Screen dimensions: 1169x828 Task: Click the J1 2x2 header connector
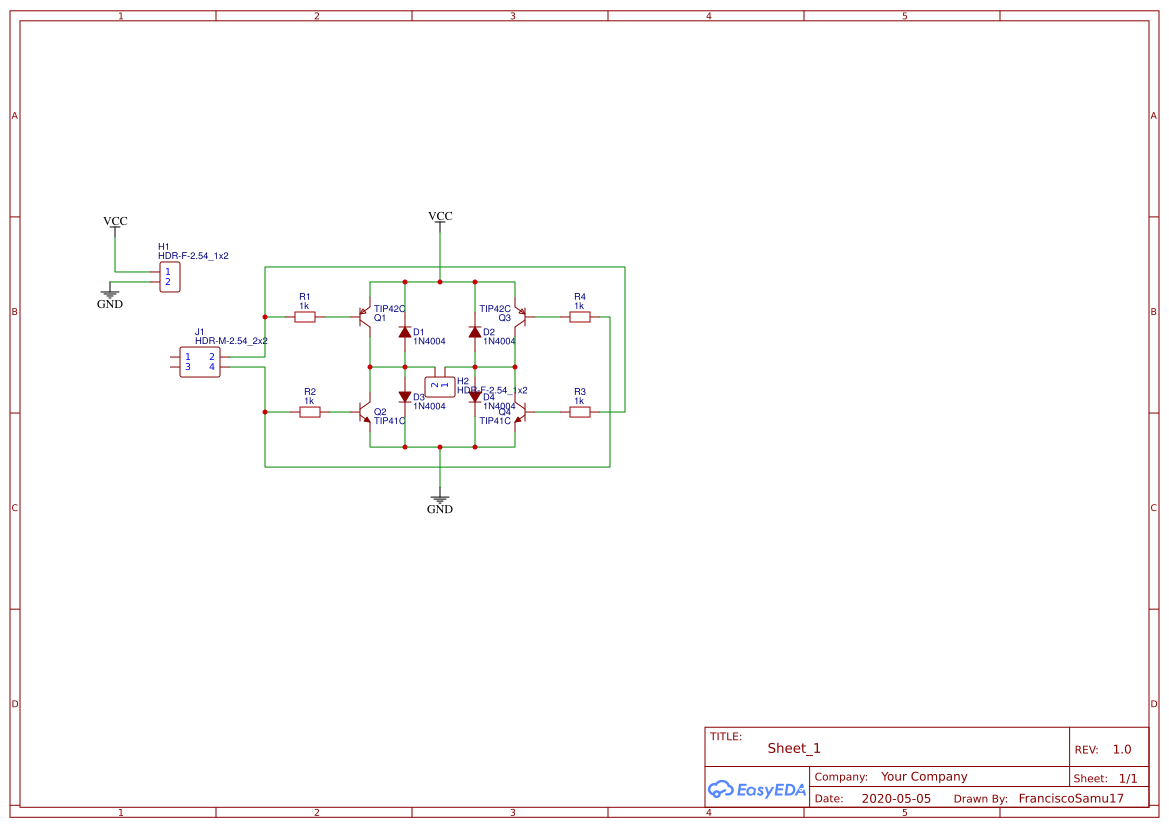[200, 362]
